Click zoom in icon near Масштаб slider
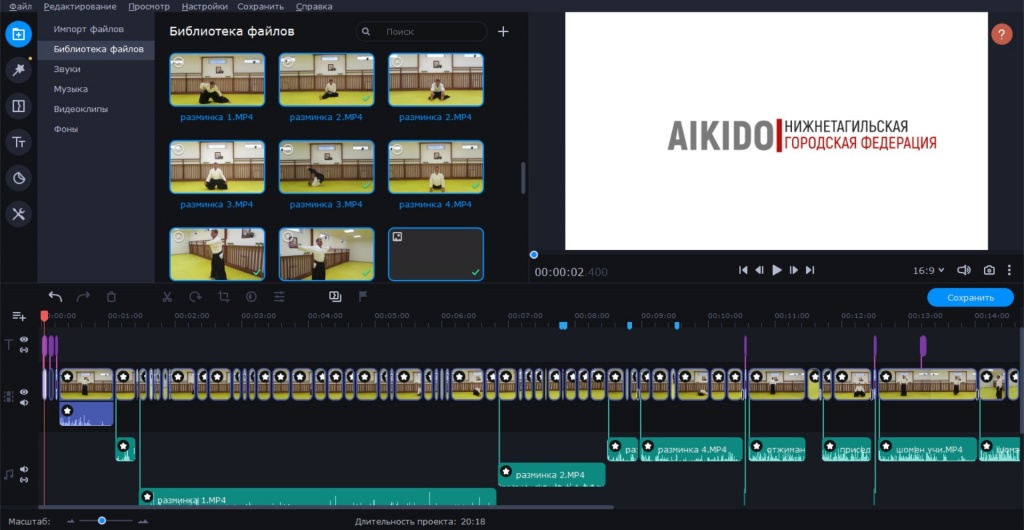The width and height of the screenshot is (1024, 530). (143, 521)
